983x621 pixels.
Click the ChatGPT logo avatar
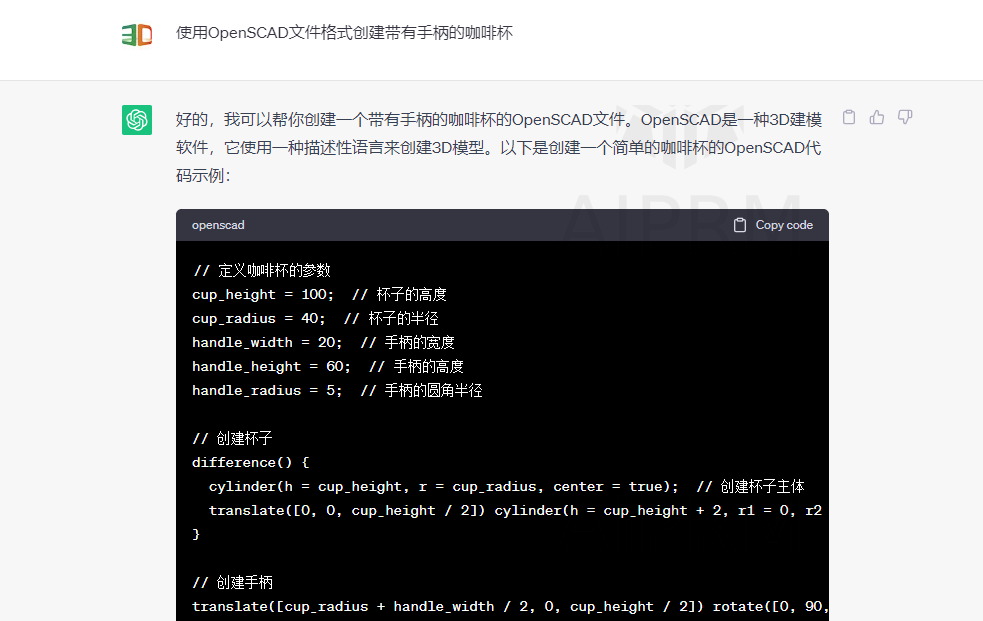click(137, 120)
